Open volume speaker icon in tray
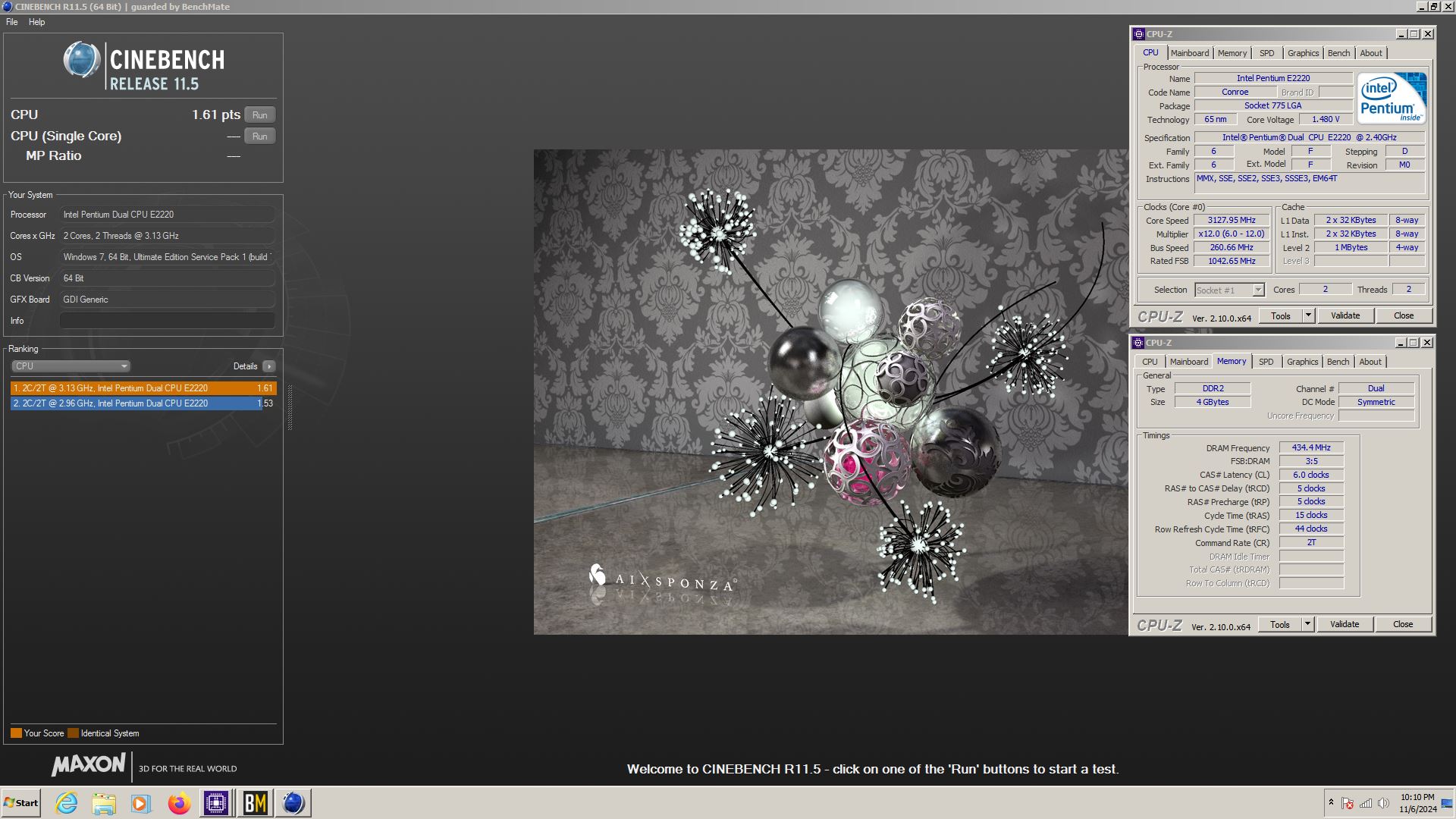1456x819 pixels. (1383, 803)
